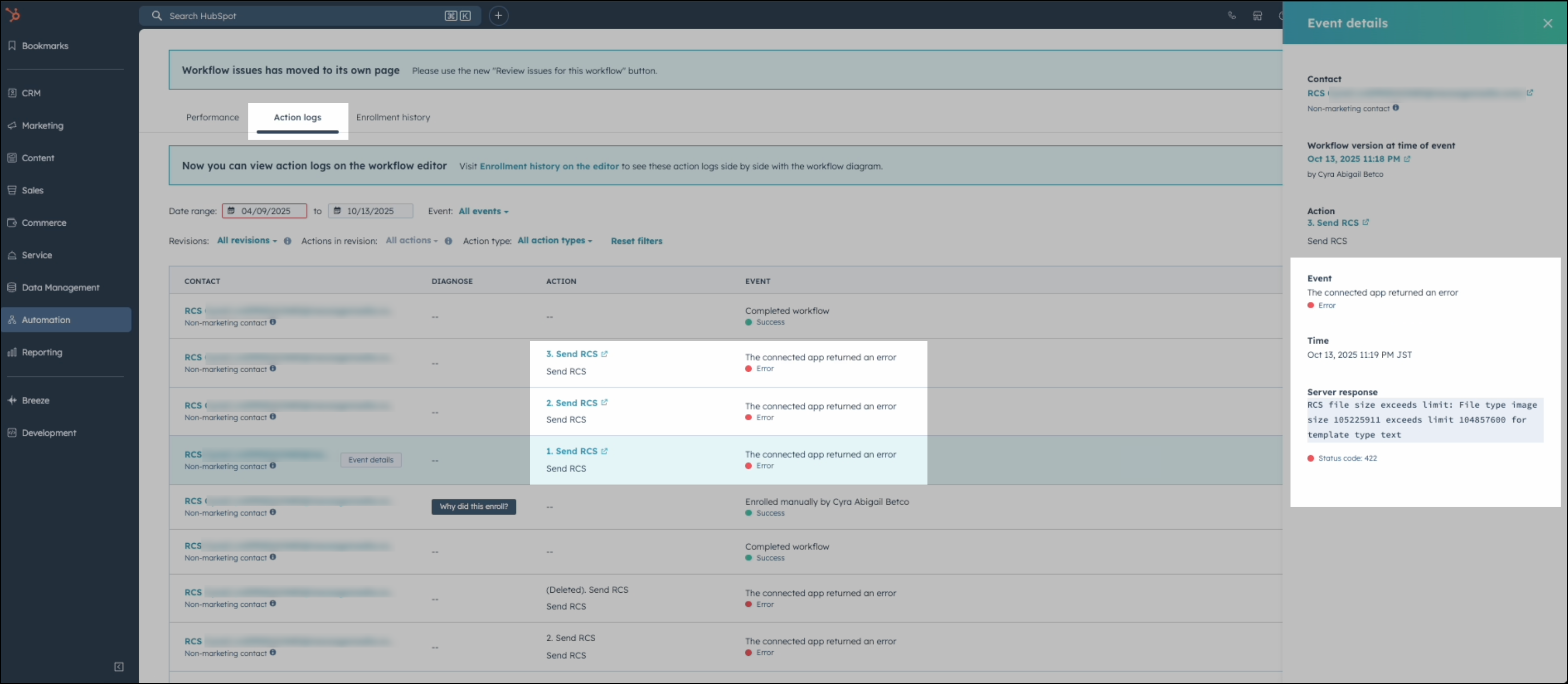Click the Why did this enroll? button
The height and width of the screenshot is (684, 1568).
[x=473, y=506]
